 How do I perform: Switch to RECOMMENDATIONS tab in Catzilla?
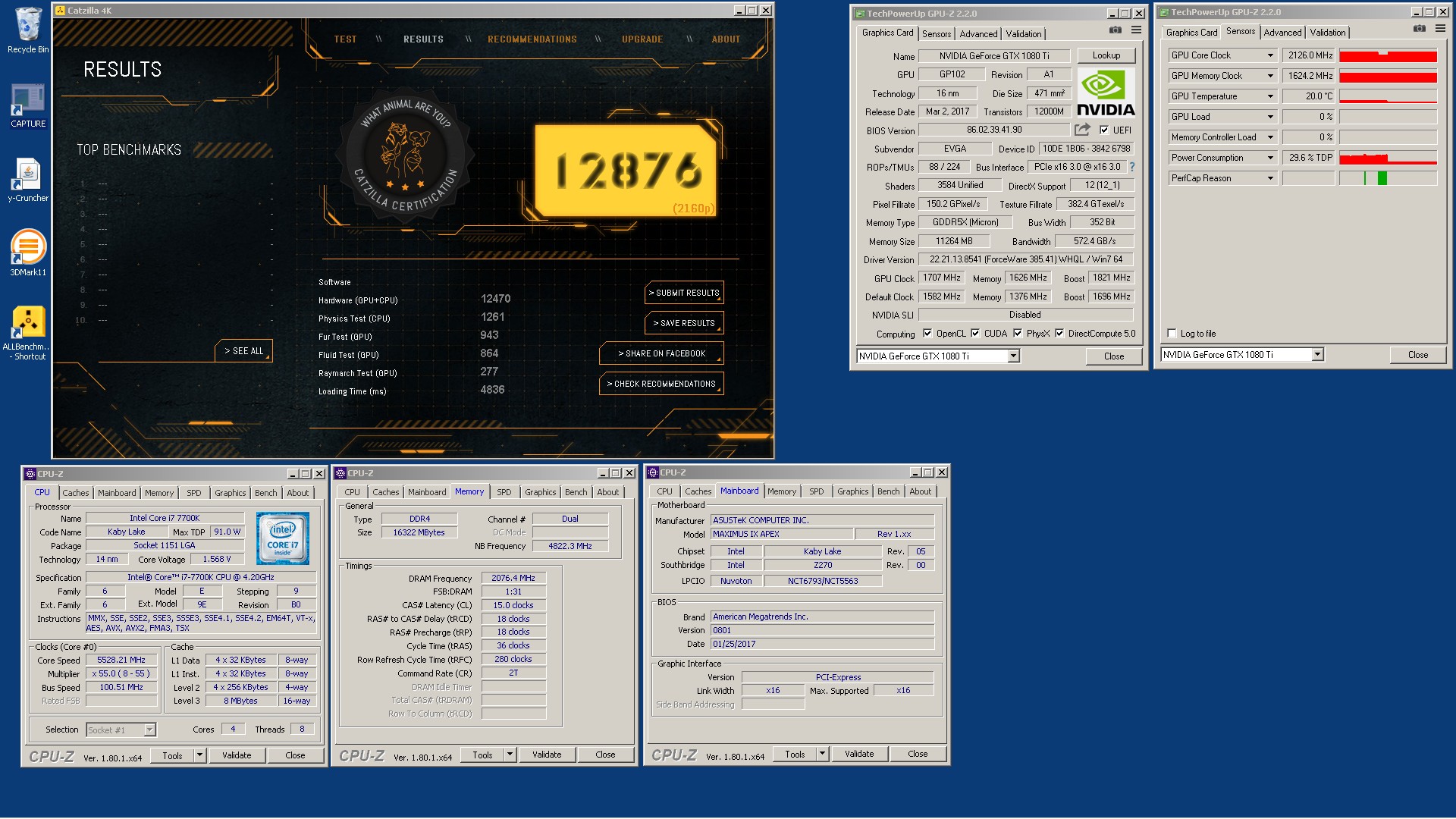pyautogui.click(x=532, y=39)
